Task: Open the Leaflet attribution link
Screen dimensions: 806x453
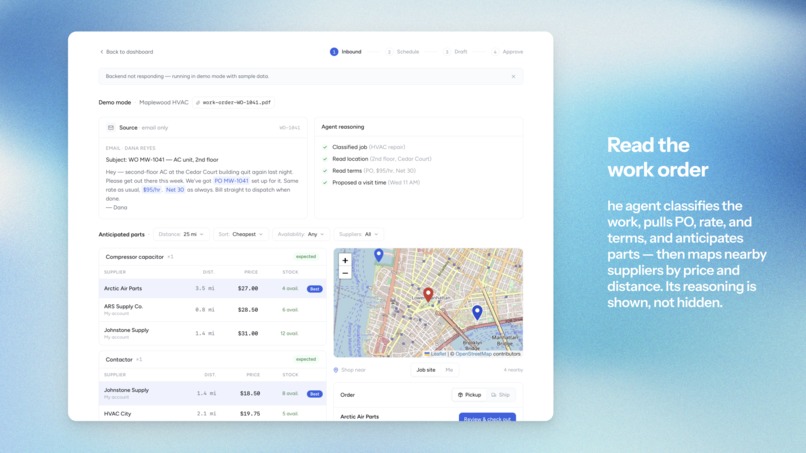Action: [x=435, y=354]
